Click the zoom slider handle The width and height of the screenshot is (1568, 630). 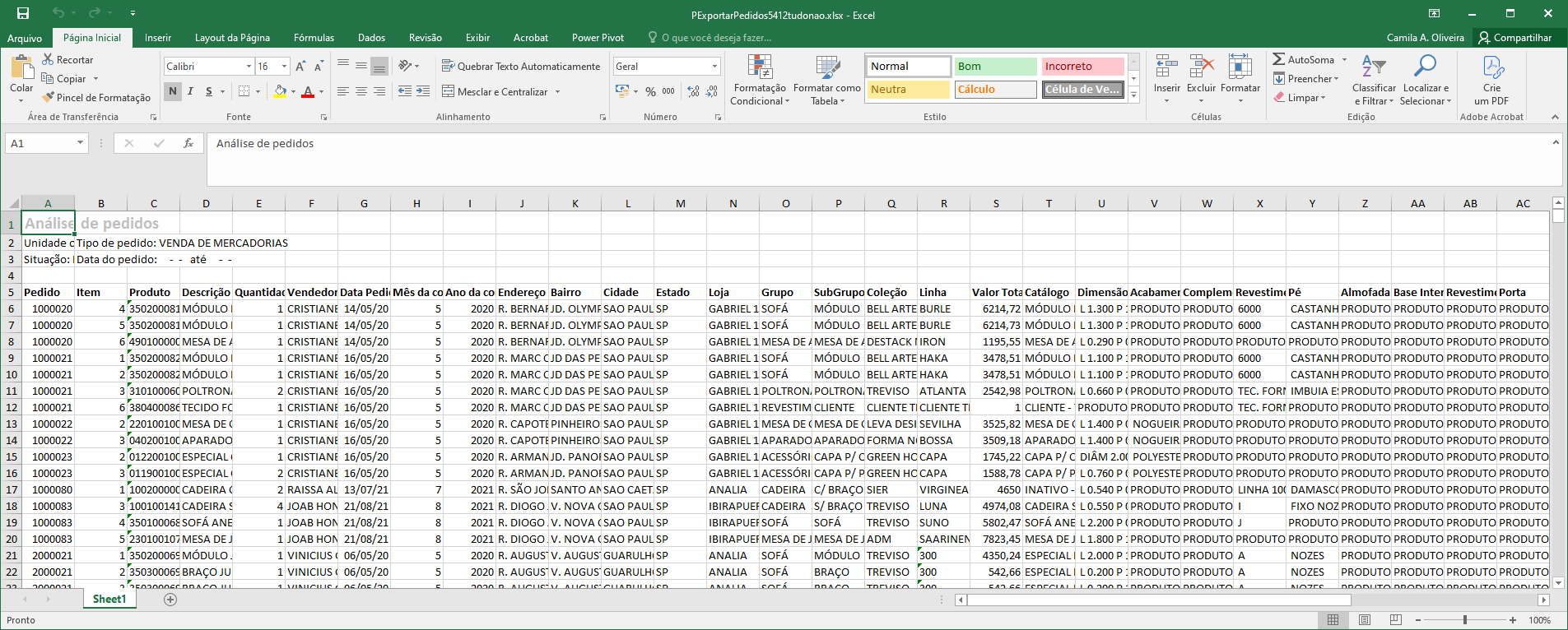tap(1465, 619)
